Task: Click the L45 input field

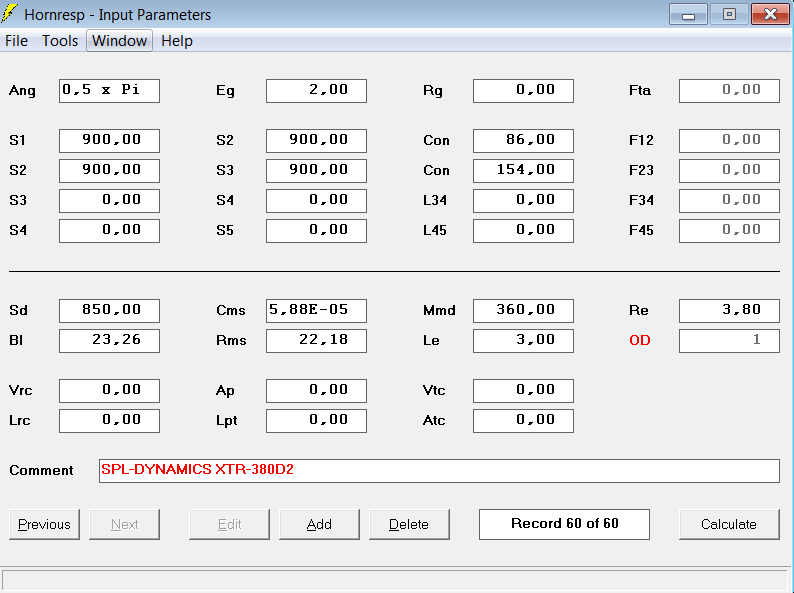Action: [524, 230]
